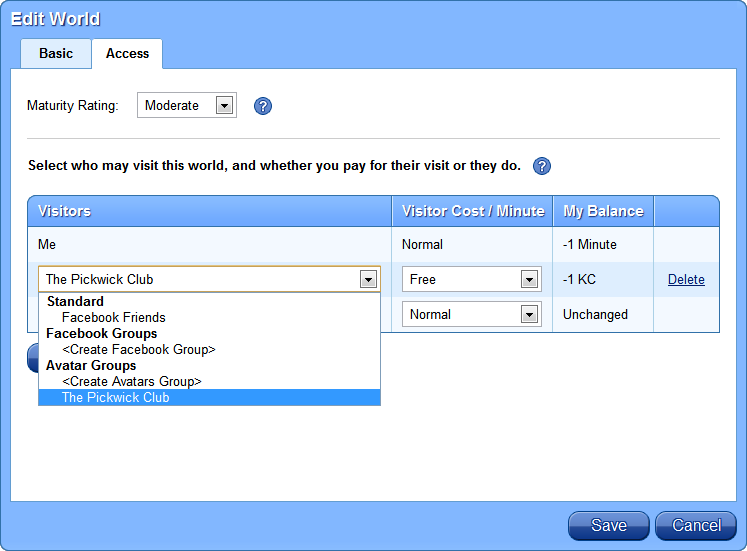Select <Create Facebook Group> option

pyautogui.click(x=138, y=349)
